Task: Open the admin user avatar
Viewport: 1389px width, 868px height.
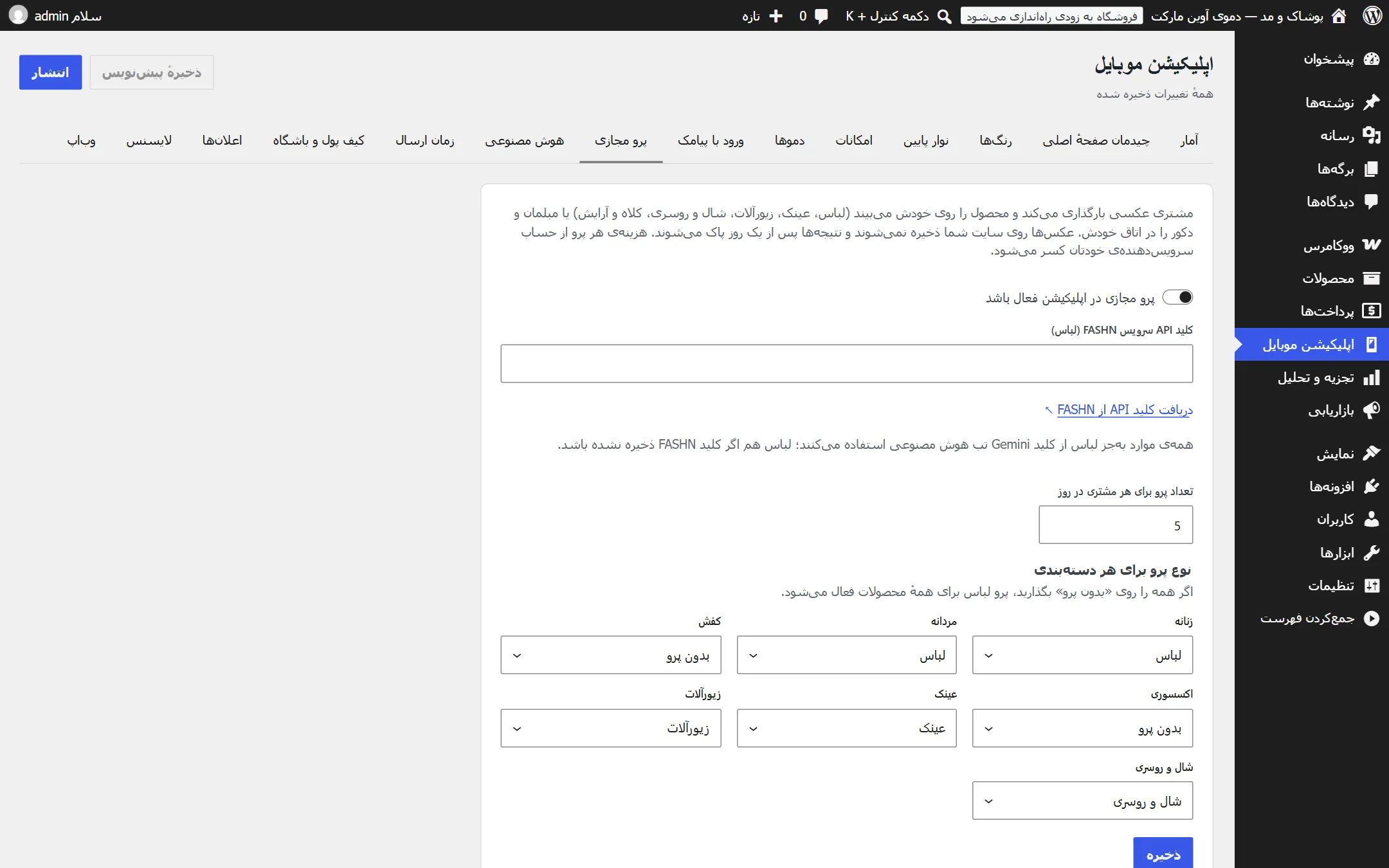Action: click(x=18, y=15)
